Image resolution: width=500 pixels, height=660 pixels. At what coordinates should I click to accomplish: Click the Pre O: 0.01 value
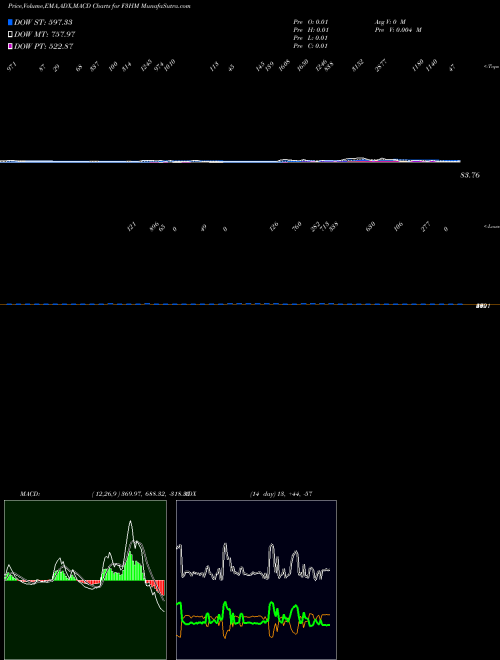(311, 22)
